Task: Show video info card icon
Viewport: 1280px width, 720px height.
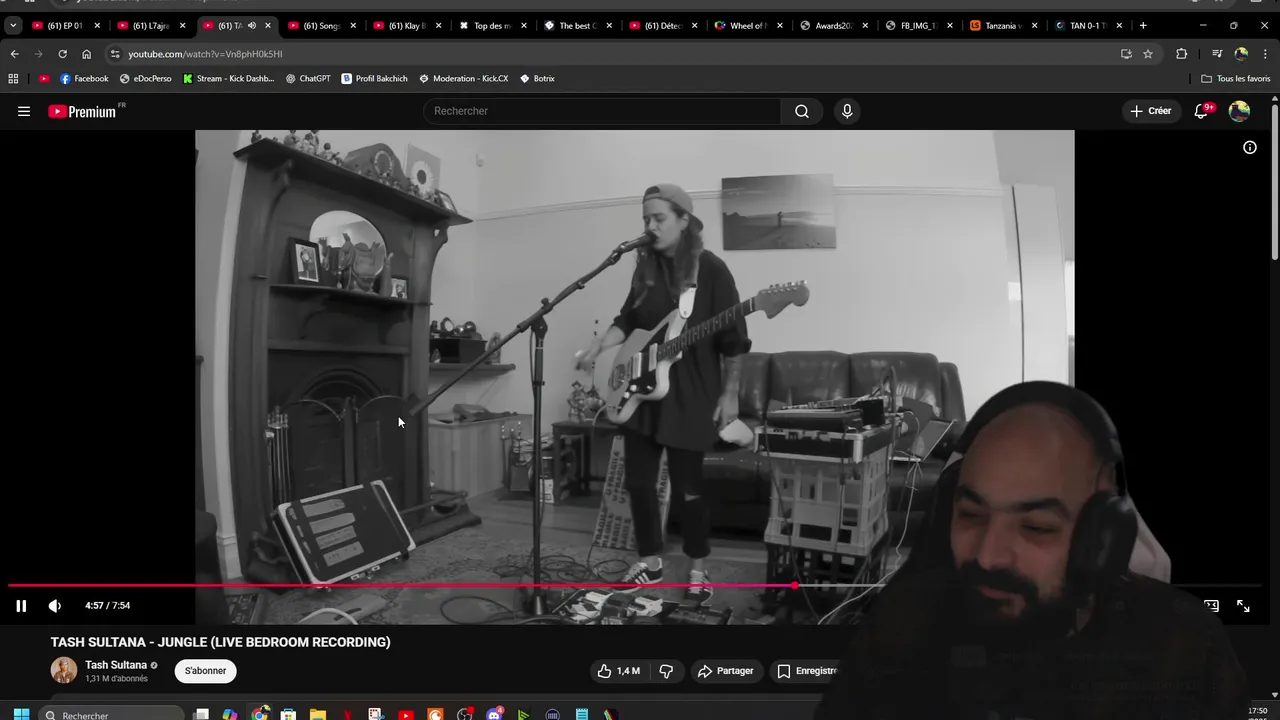Action: [1250, 147]
